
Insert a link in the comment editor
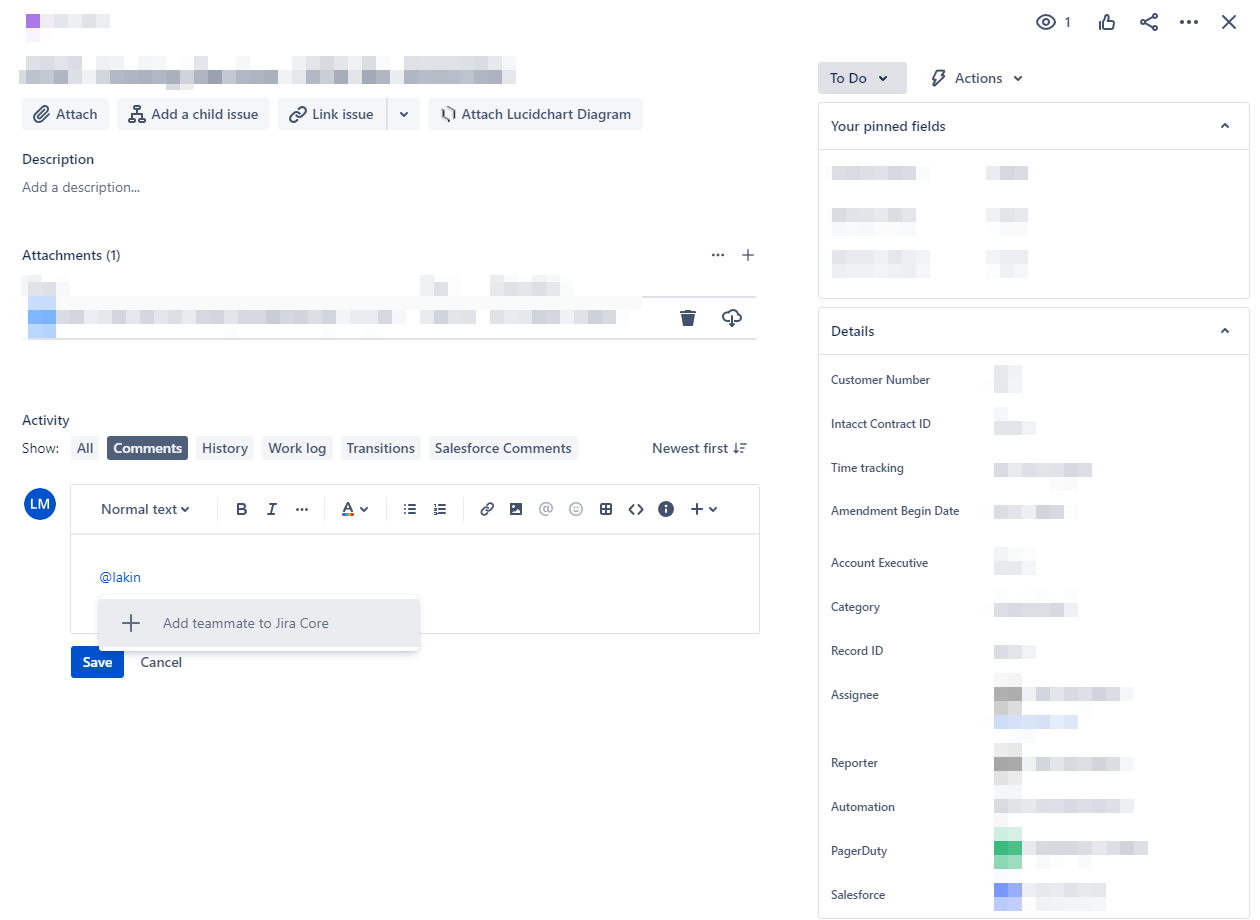(x=487, y=509)
